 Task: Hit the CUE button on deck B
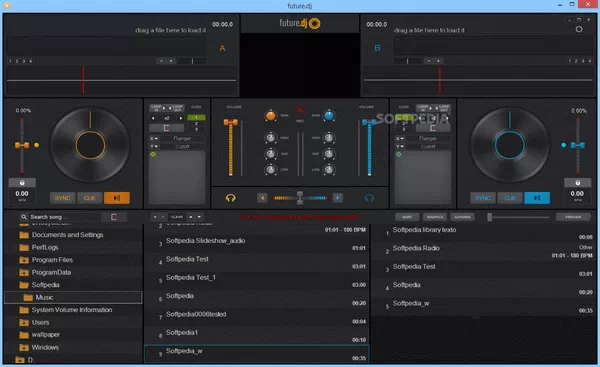[510, 198]
